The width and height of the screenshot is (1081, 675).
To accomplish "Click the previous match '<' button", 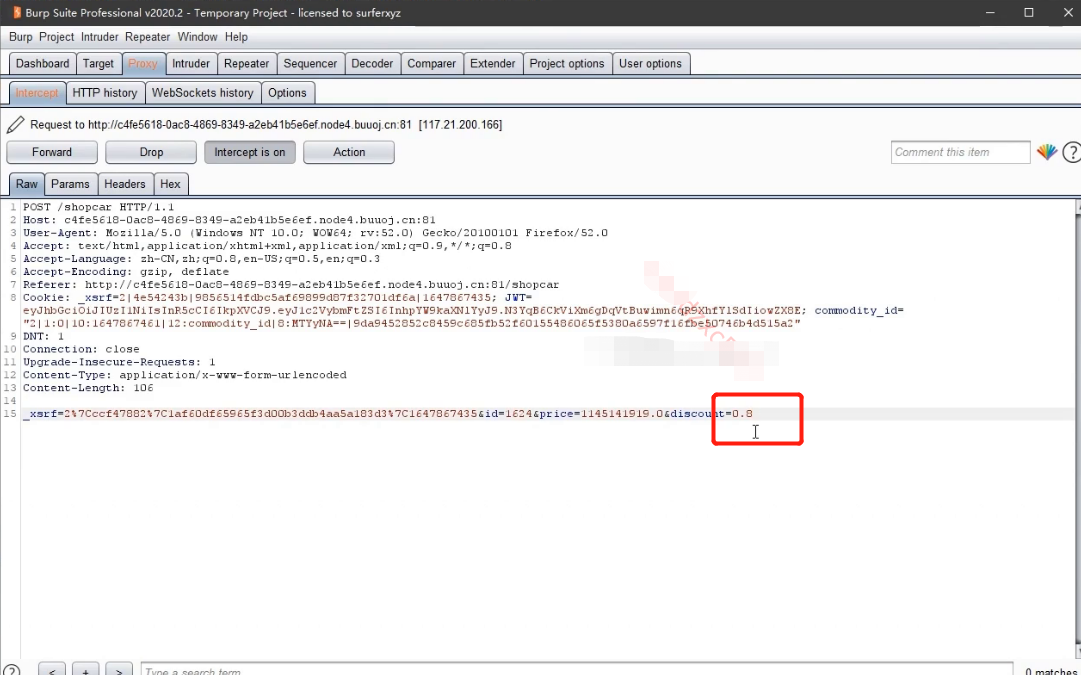I will tap(52, 670).
